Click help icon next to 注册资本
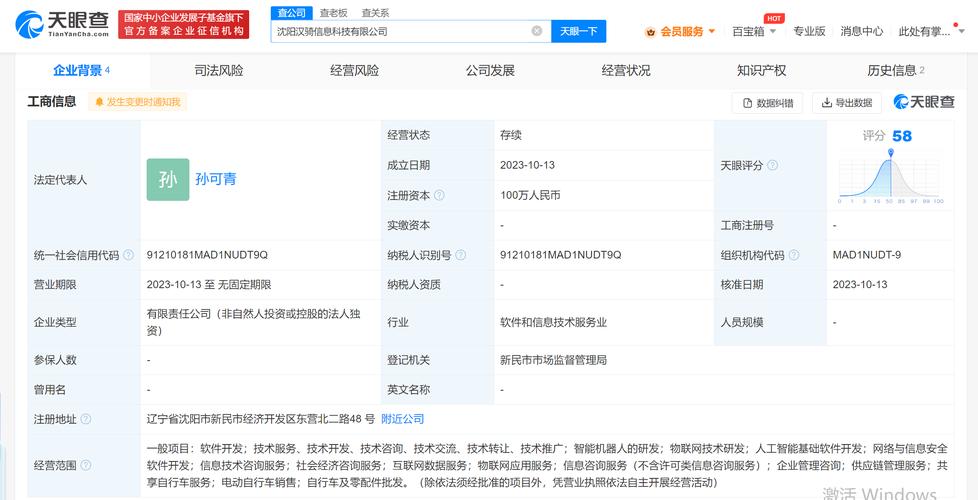This screenshot has width=978, height=500. tap(439, 195)
